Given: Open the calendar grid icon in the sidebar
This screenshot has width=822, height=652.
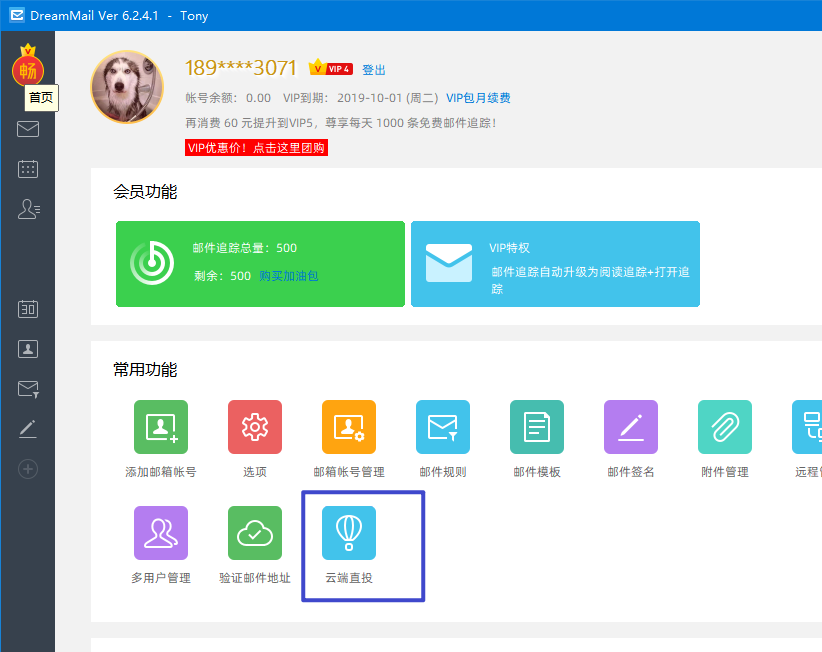Looking at the screenshot, I should 28,169.
